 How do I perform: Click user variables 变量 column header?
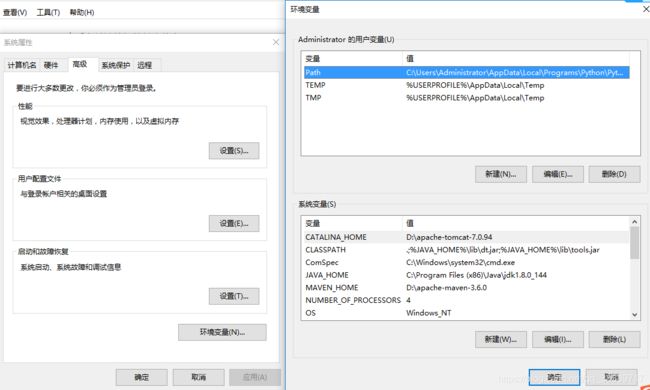click(352, 58)
